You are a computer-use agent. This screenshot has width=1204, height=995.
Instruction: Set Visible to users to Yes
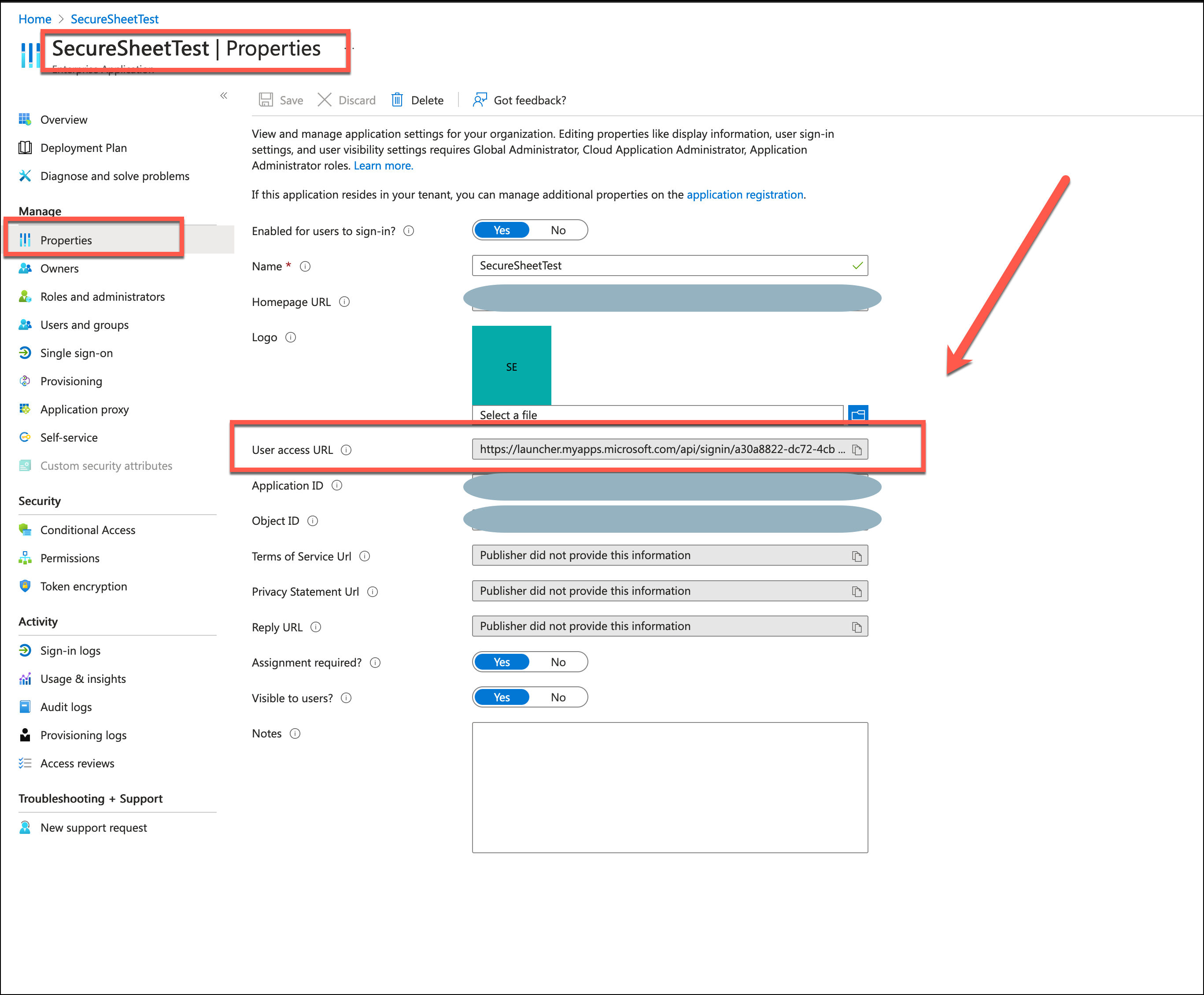[x=502, y=697]
